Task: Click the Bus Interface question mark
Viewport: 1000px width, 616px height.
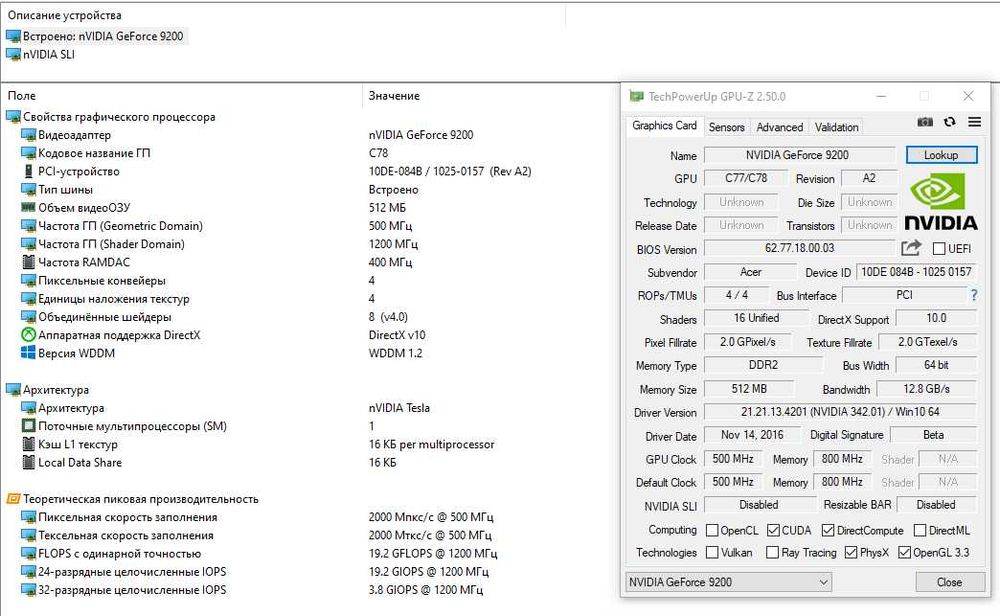Action: [x=974, y=295]
